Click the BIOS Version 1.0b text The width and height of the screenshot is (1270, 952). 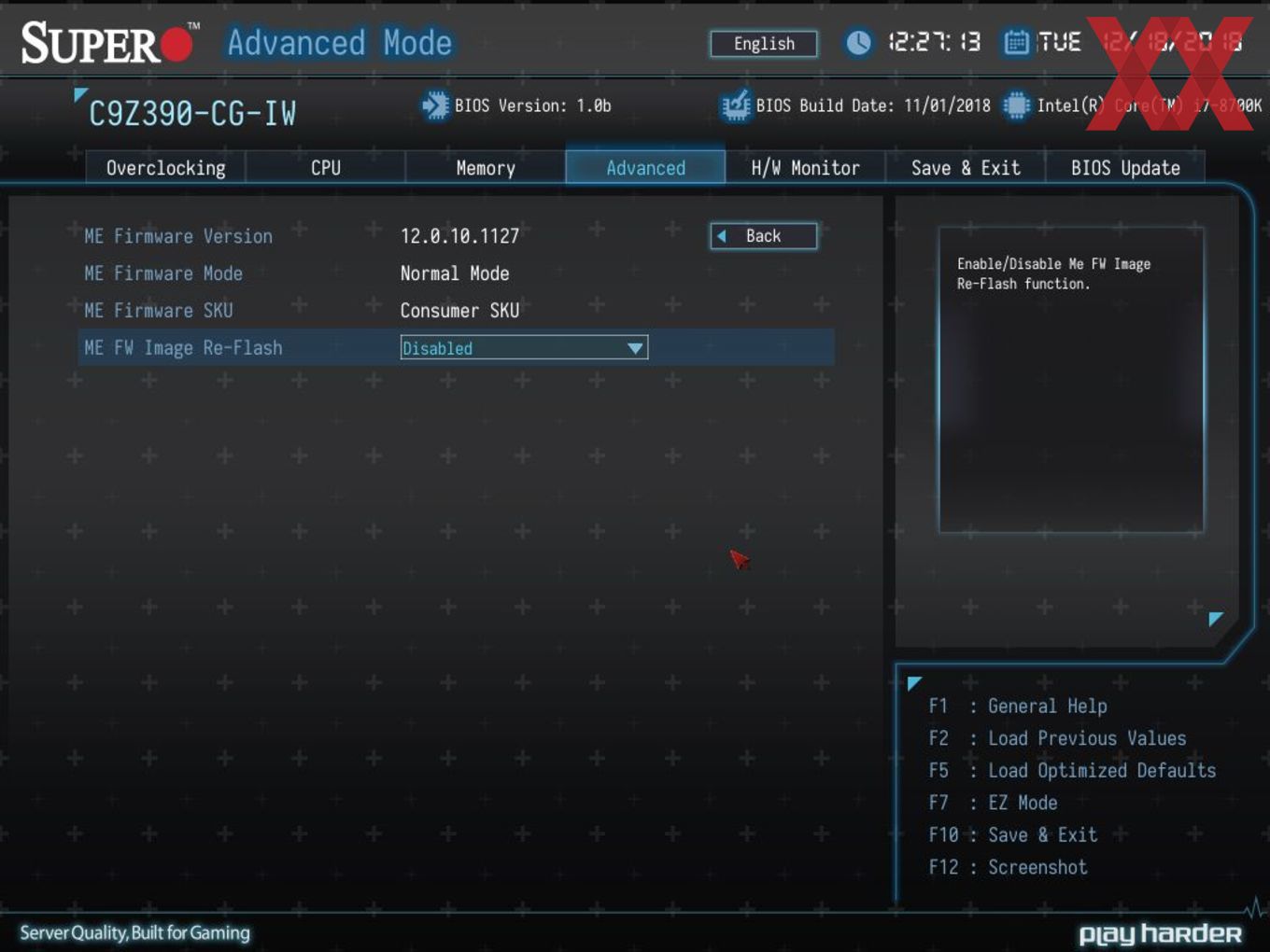click(x=533, y=105)
